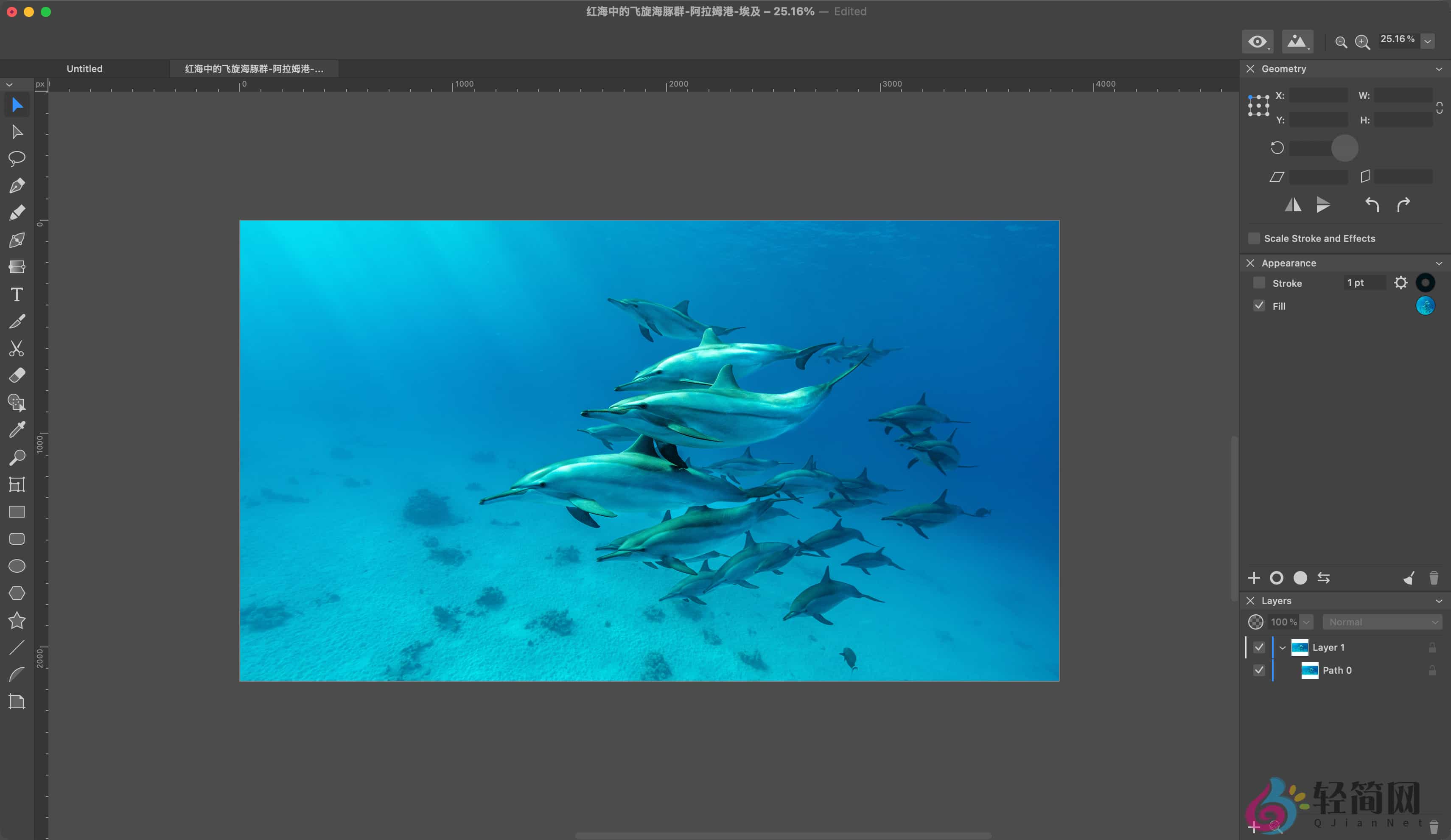Uncheck the Fill checkbox
Image resolution: width=1451 pixels, height=840 pixels.
(1259, 306)
